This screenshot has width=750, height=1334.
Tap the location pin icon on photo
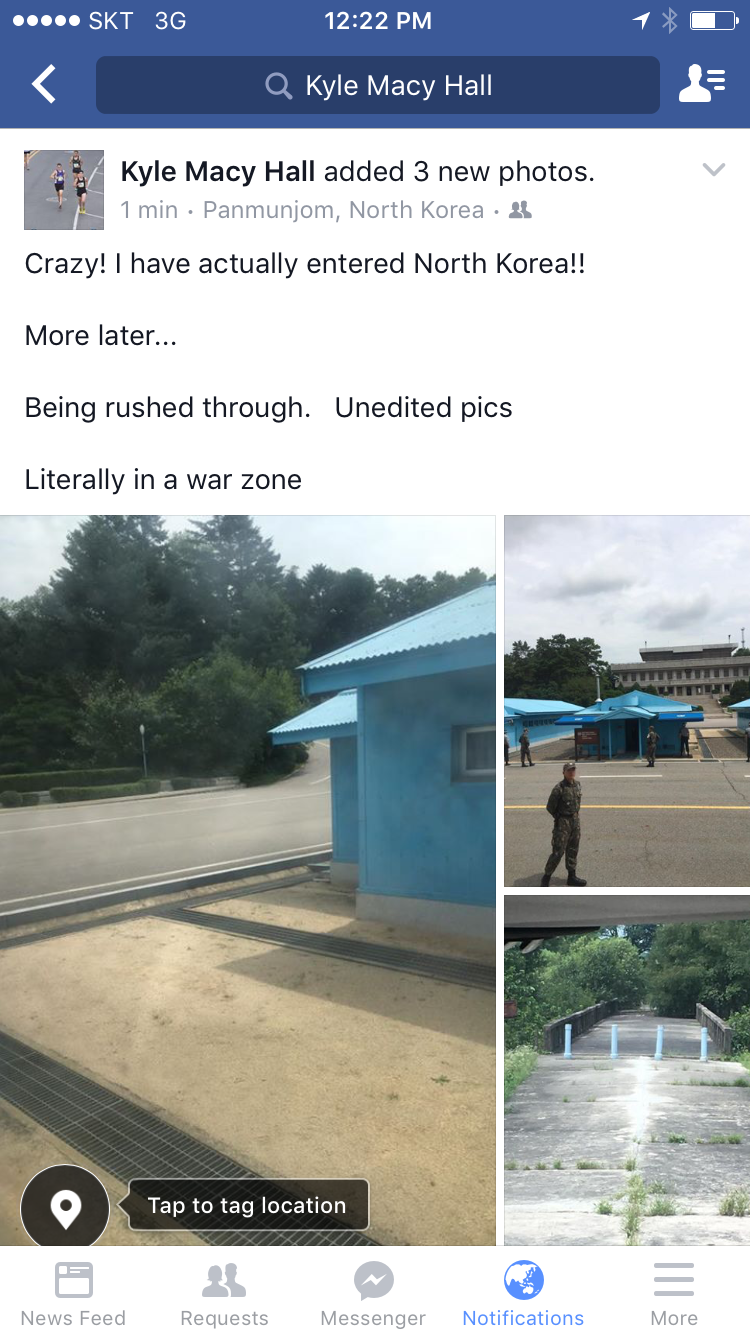65,1209
